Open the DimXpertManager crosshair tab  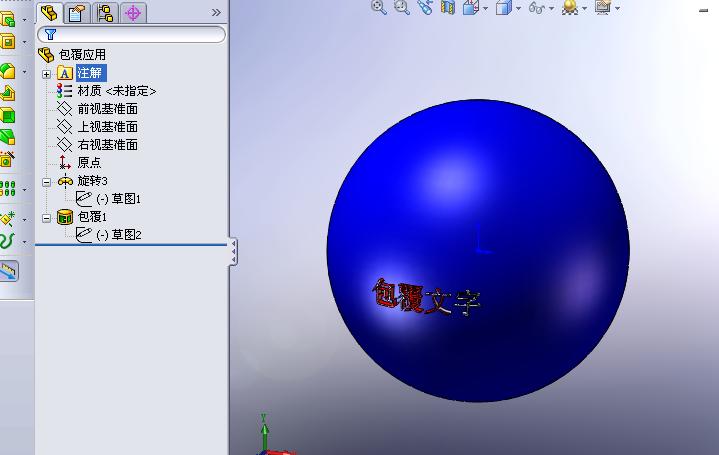133,13
